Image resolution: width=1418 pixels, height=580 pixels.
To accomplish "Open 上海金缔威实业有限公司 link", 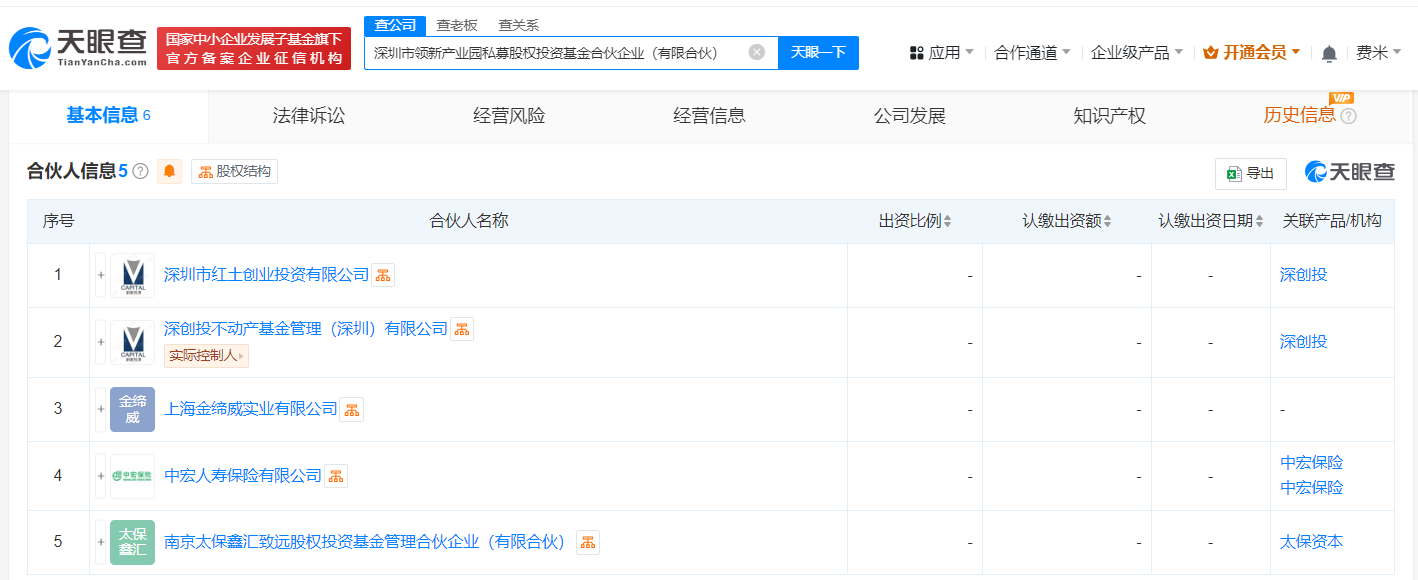I will click(x=250, y=409).
